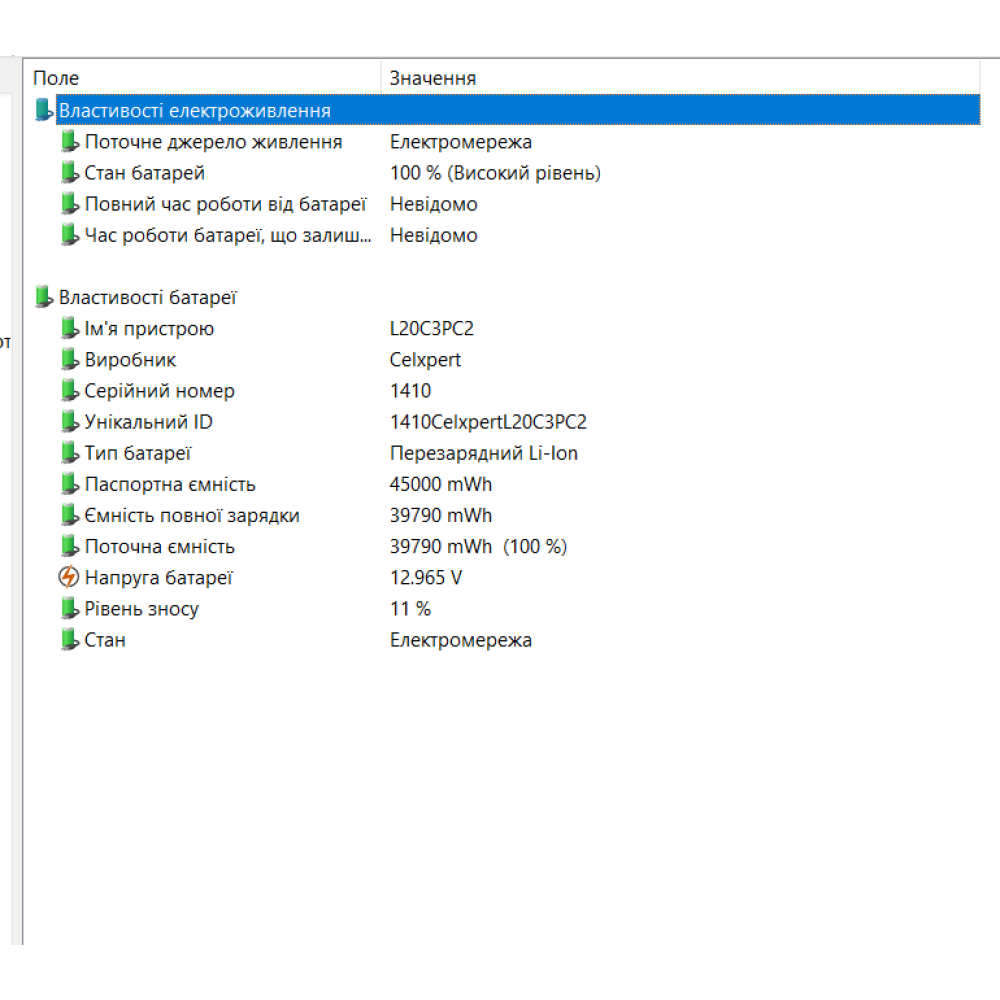1000x1000 pixels.
Task: Click the battery icon beside Виробник row
Action: pyautogui.click(x=70, y=360)
